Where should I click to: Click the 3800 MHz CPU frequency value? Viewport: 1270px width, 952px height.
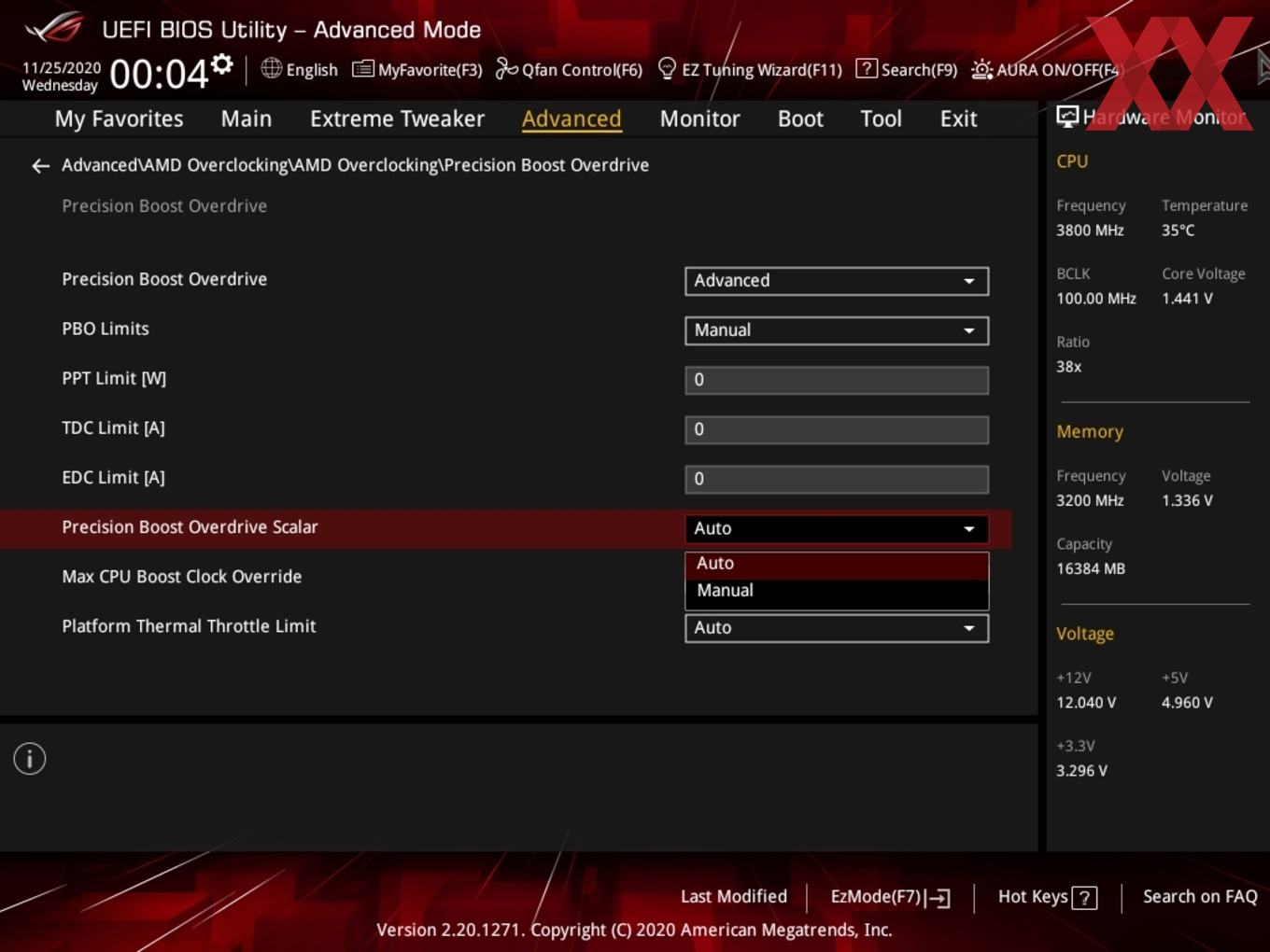[1090, 231]
